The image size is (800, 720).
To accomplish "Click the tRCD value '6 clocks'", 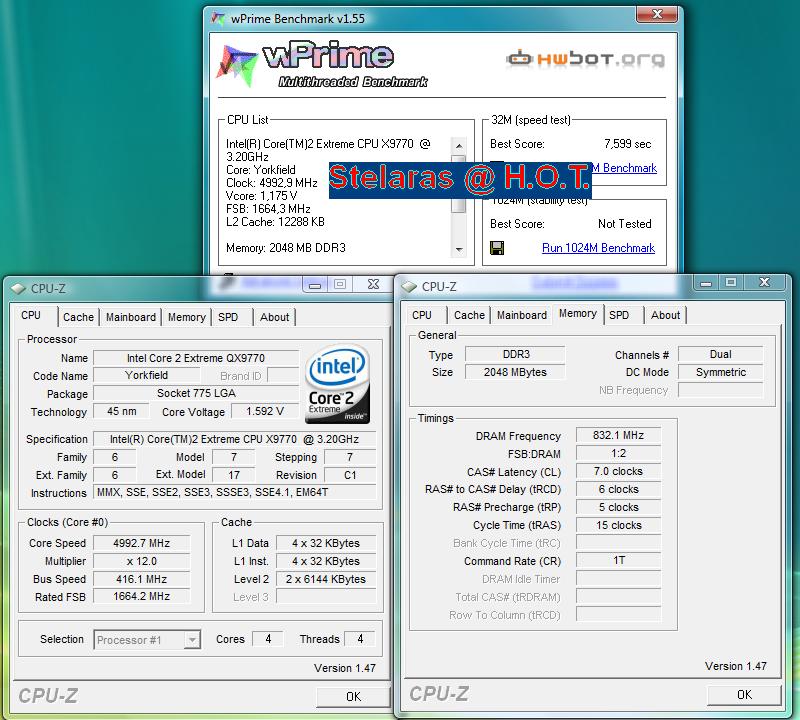I will pyautogui.click(x=618, y=489).
